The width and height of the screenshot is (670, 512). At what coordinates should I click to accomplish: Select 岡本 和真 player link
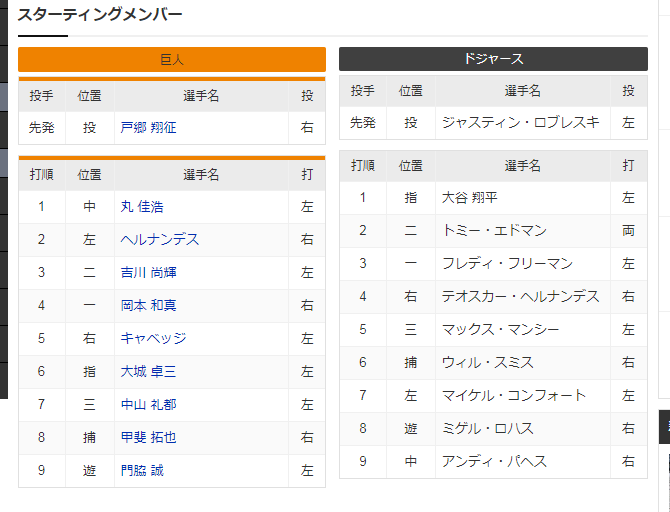tap(148, 305)
